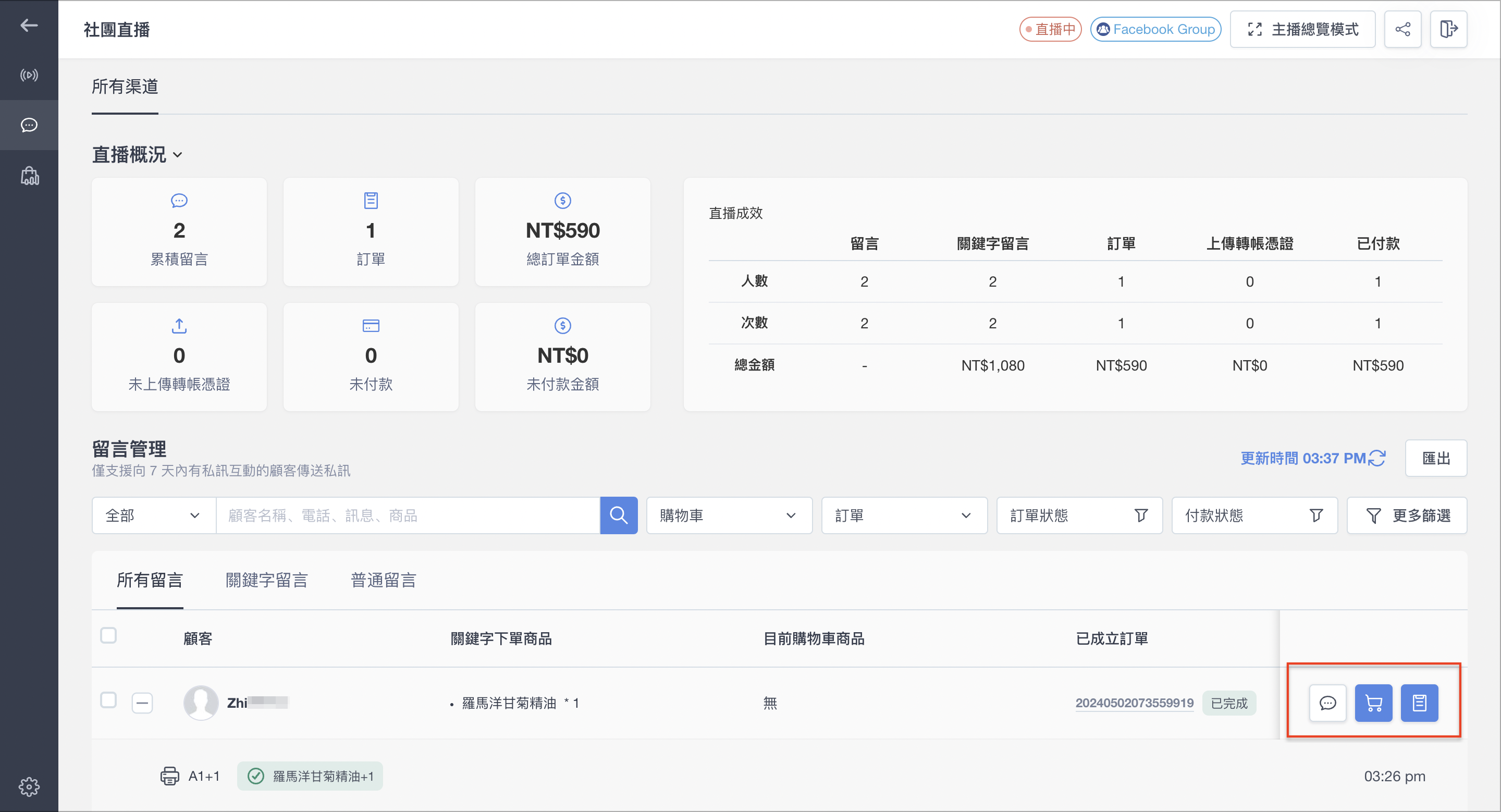Open order document for Zhi row
Viewport: 1501px width, 812px height.
1419,703
